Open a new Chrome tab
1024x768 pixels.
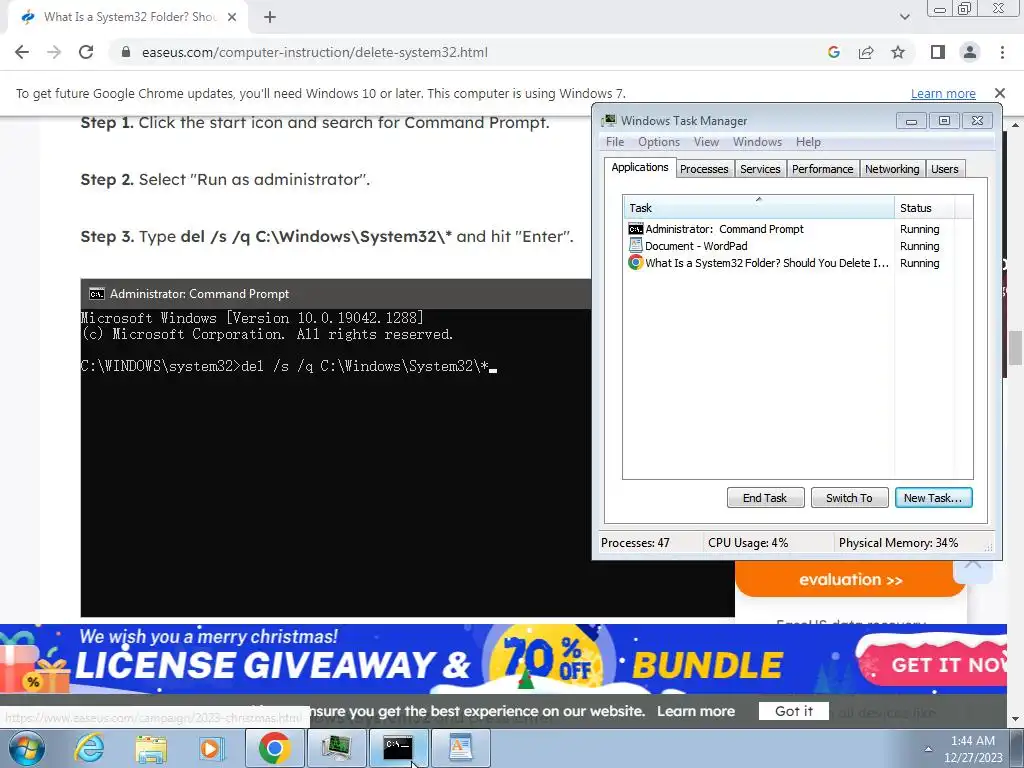point(270,17)
